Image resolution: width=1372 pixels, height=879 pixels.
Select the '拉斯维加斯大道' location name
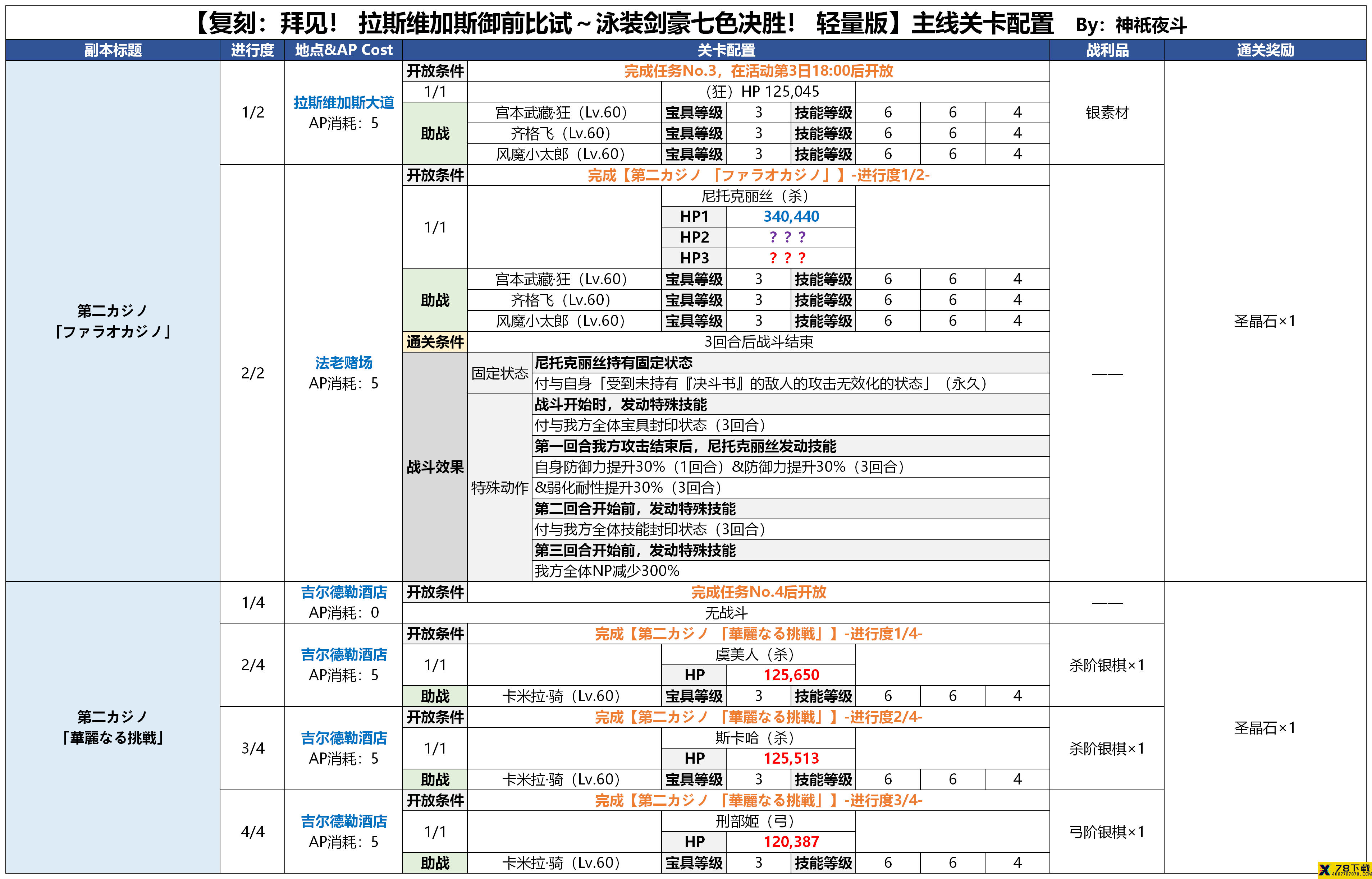344,103
